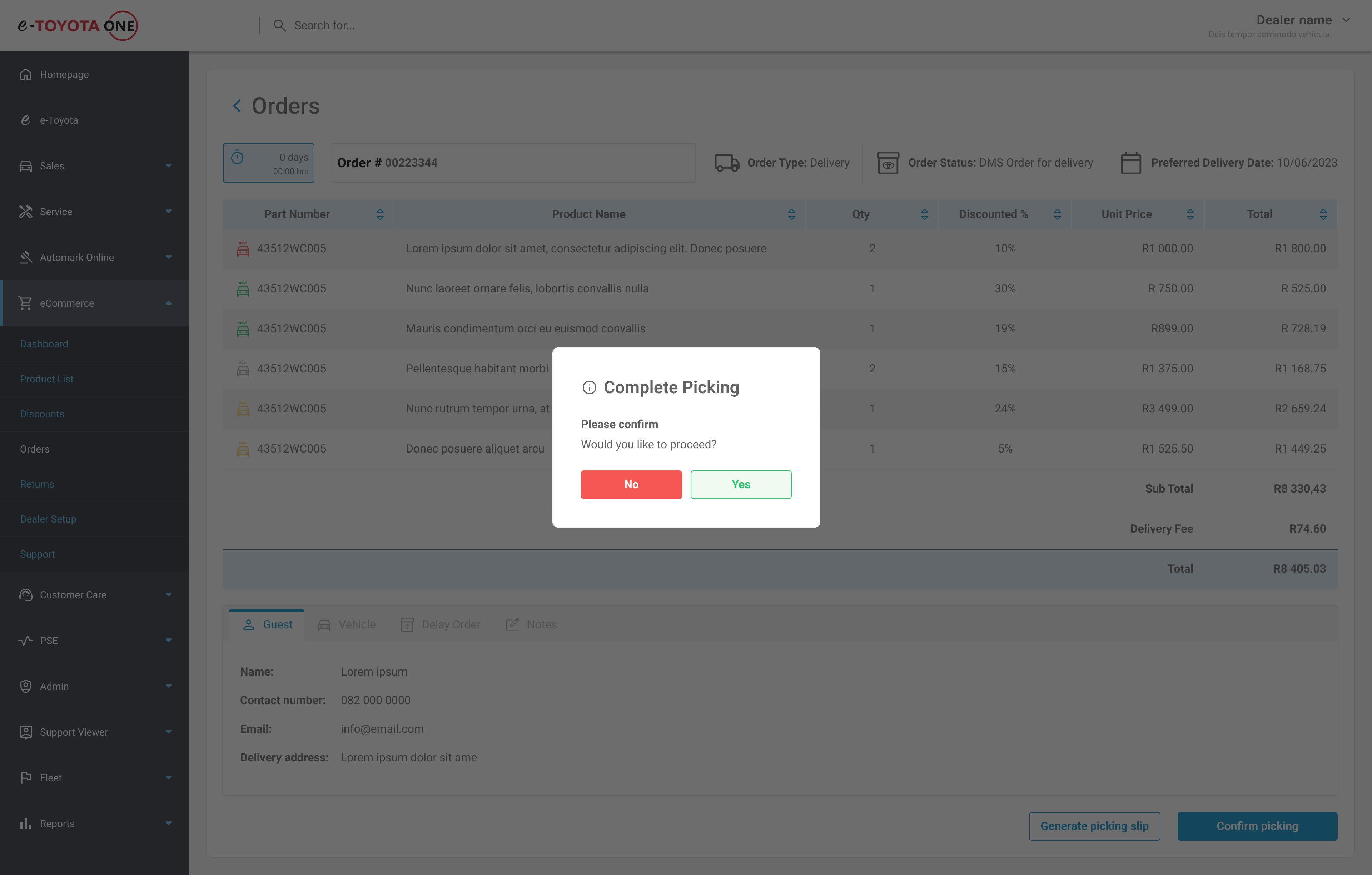Toggle sort on Unit Price column
The image size is (1372, 875).
click(x=1190, y=214)
